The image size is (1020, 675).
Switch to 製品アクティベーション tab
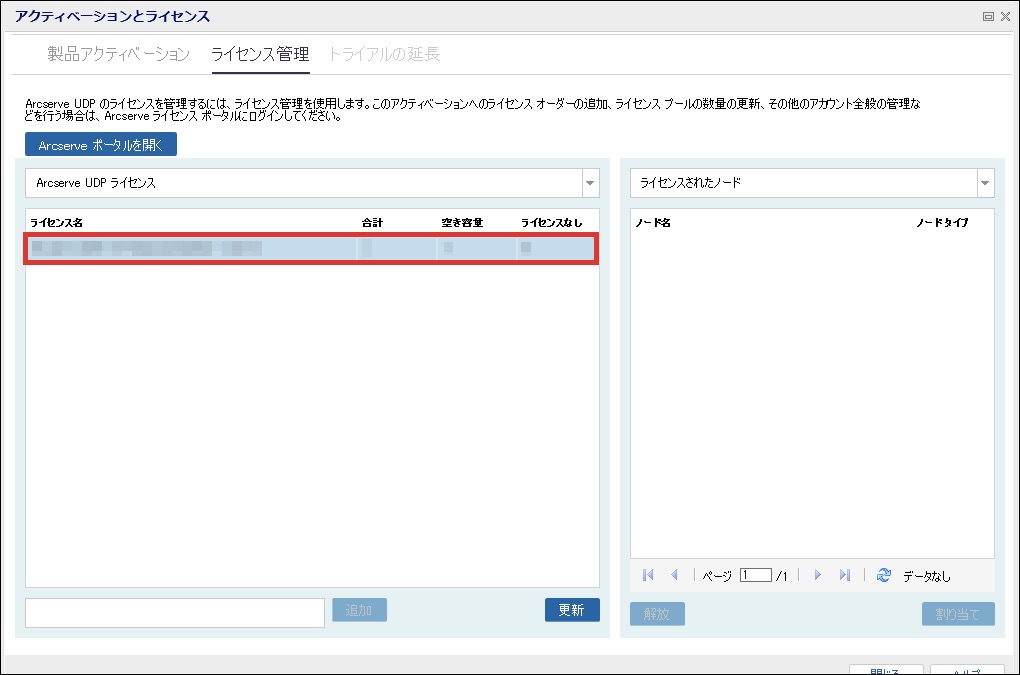pyautogui.click(x=118, y=54)
